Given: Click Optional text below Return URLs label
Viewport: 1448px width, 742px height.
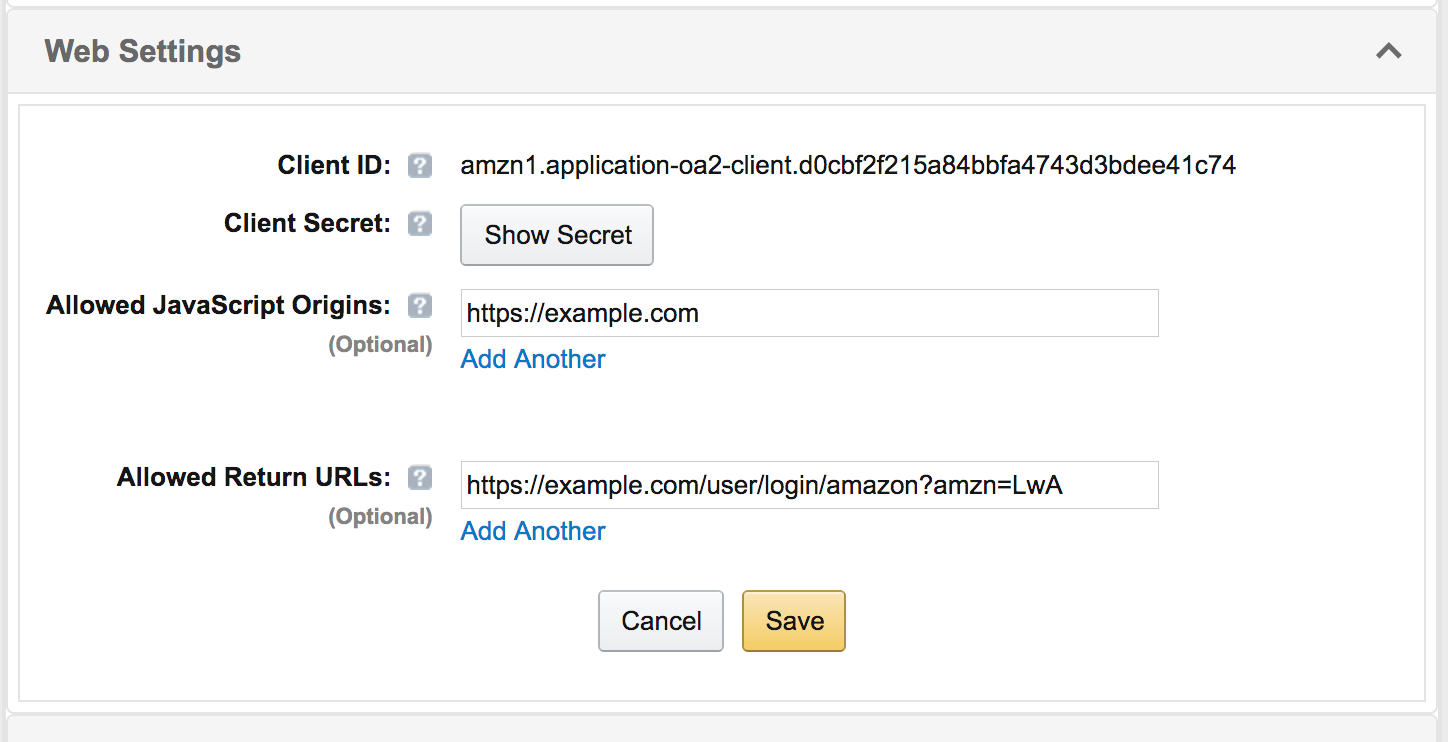Looking at the screenshot, I should 380,516.
